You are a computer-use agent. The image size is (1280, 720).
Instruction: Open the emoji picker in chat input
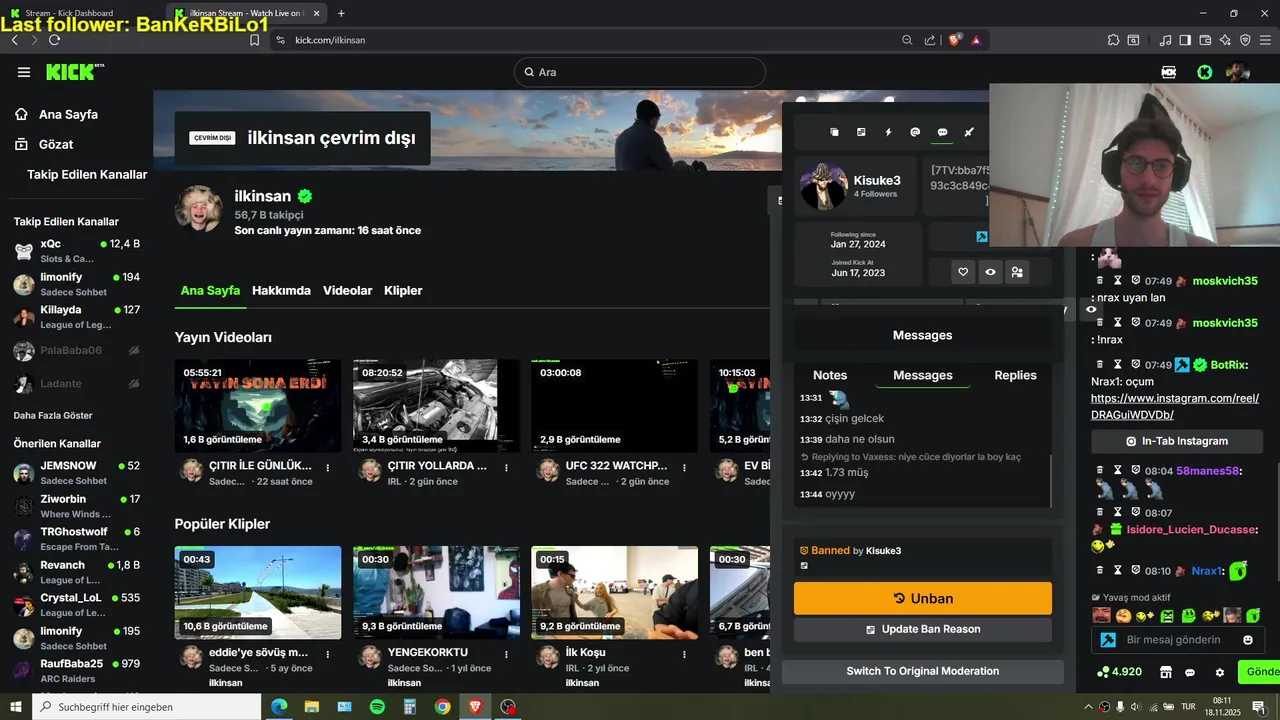pos(1248,640)
